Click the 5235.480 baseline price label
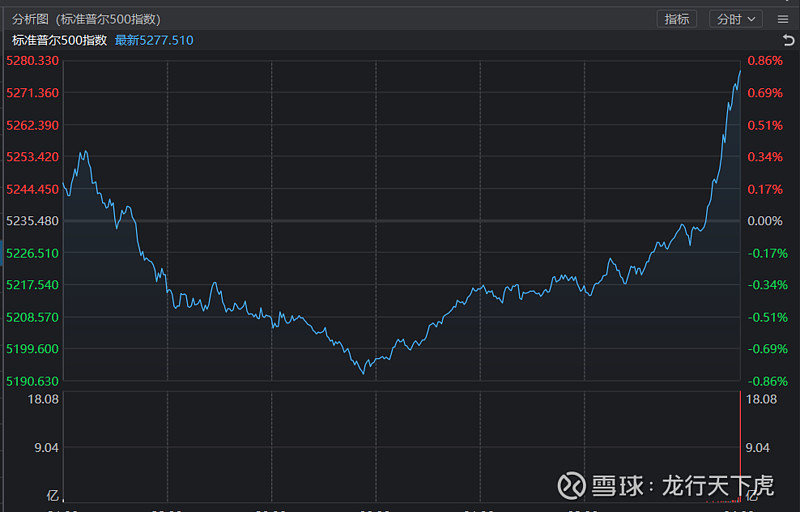The height and width of the screenshot is (512, 800). [x=32, y=221]
